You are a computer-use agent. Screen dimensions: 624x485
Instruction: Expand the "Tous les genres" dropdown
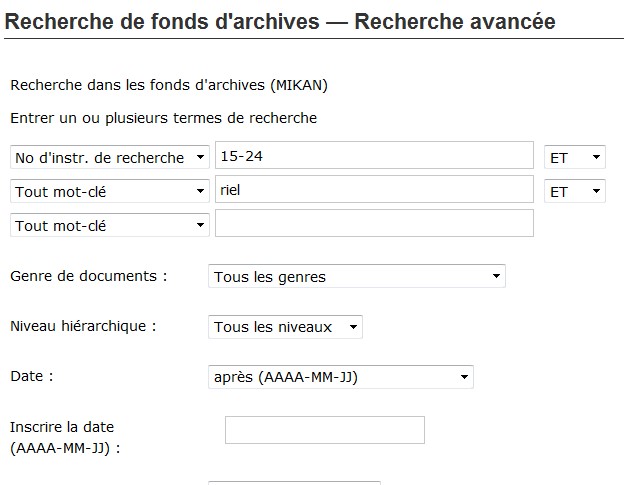pyautogui.click(x=357, y=277)
